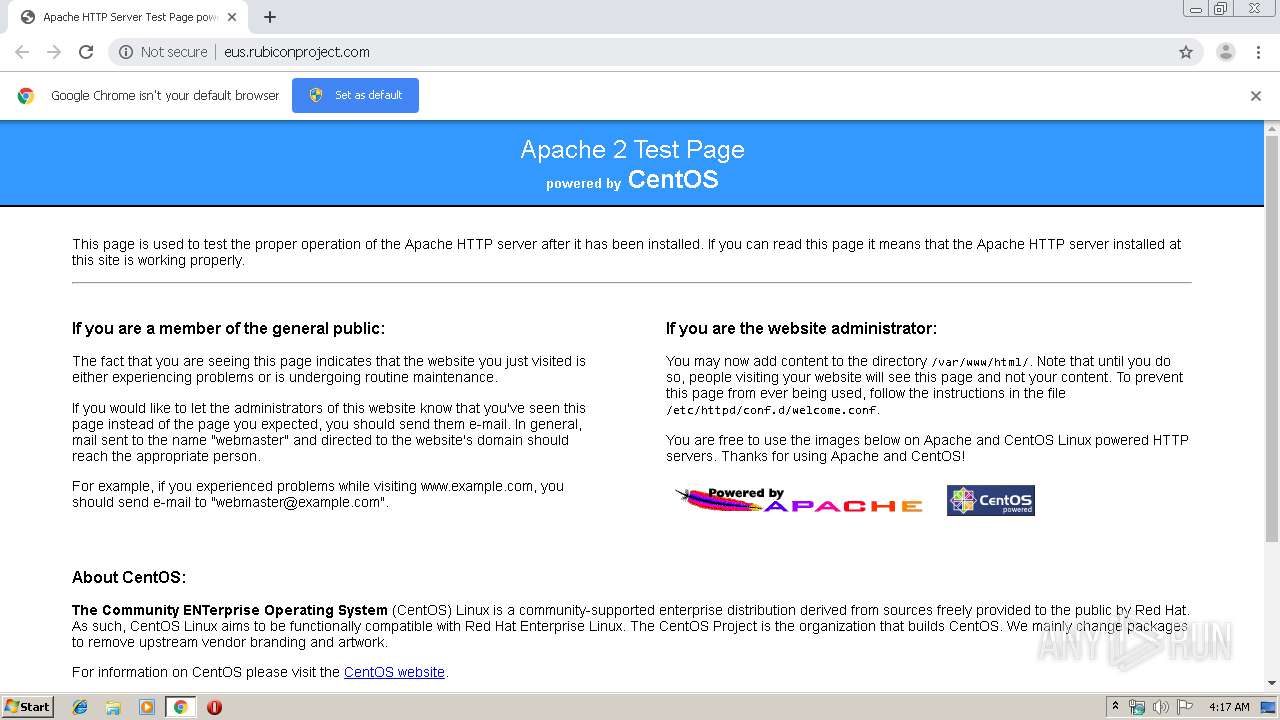Open Internet Explorer from taskbar
This screenshot has height=720, width=1280.
click(x=80, y=707)
